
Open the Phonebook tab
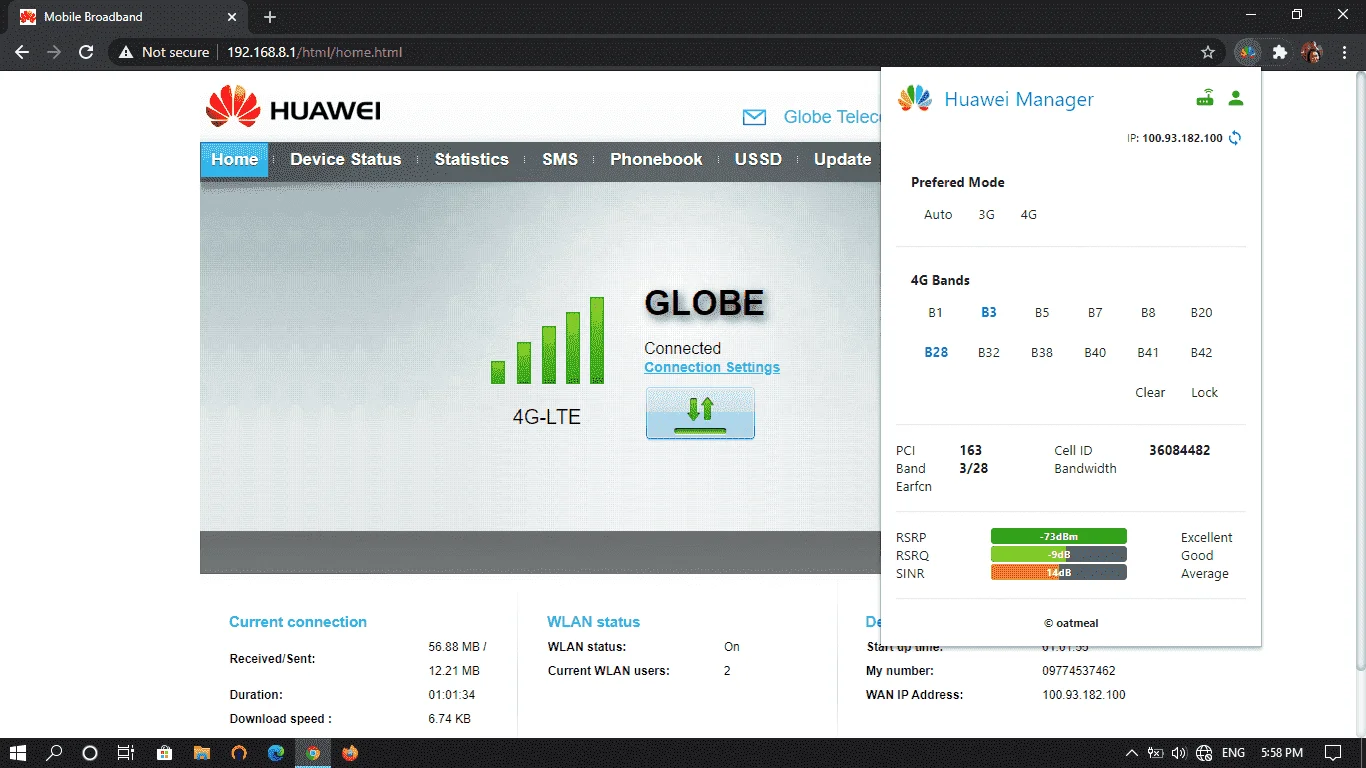click(x=656, y=159)
